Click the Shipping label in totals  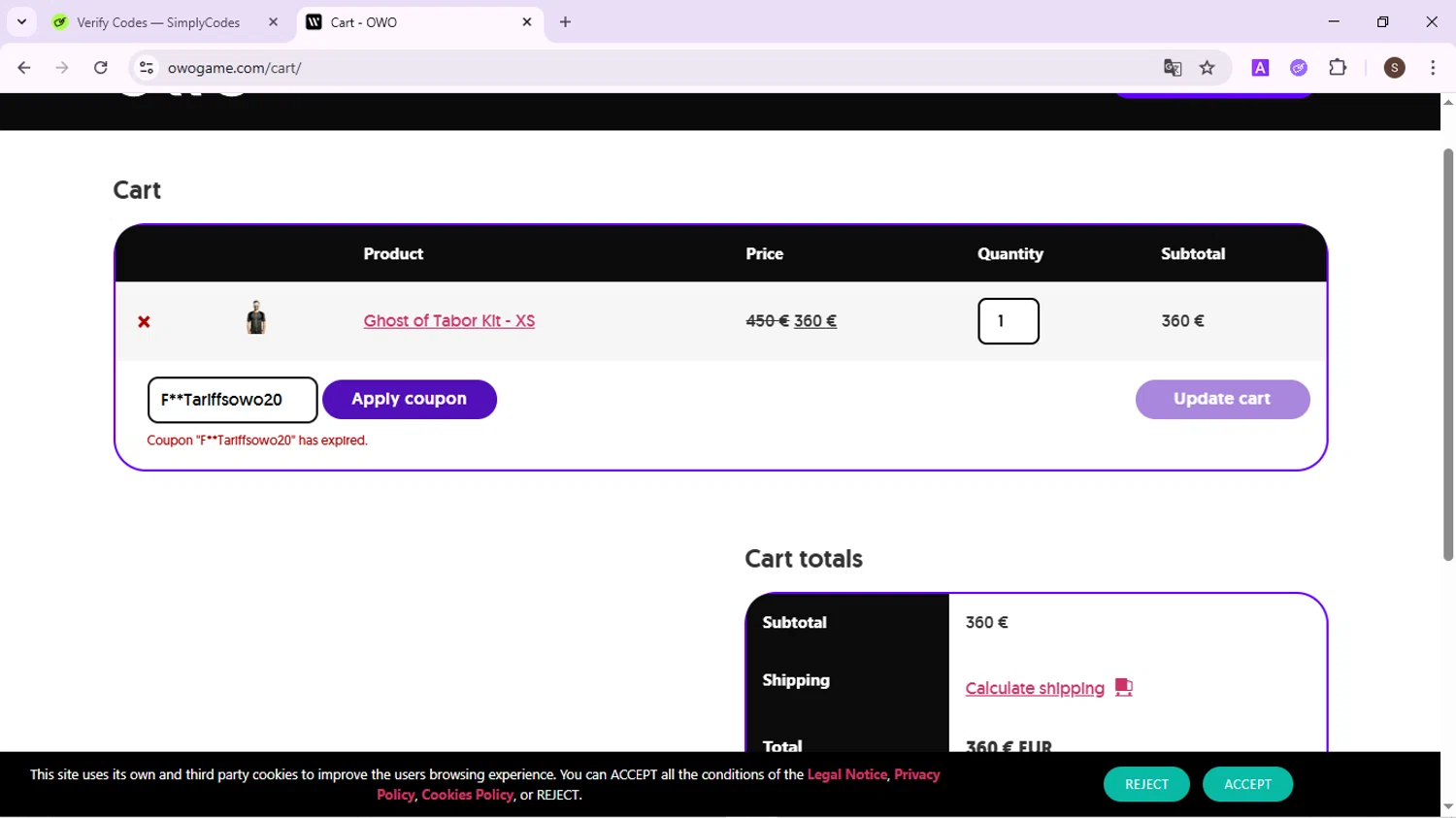[796, 680]
